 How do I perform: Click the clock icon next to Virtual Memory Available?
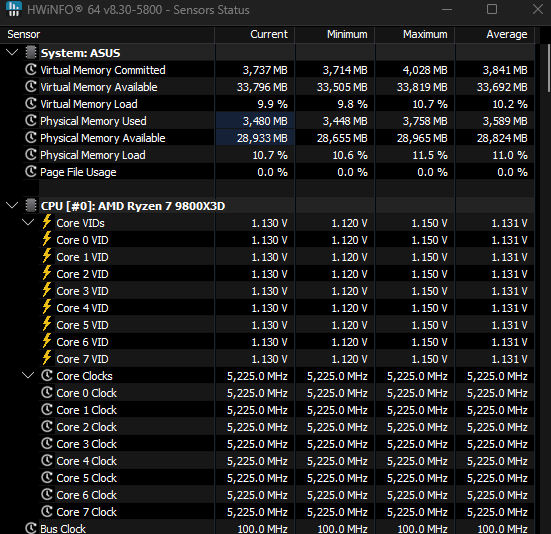click(x=31, y=86)
